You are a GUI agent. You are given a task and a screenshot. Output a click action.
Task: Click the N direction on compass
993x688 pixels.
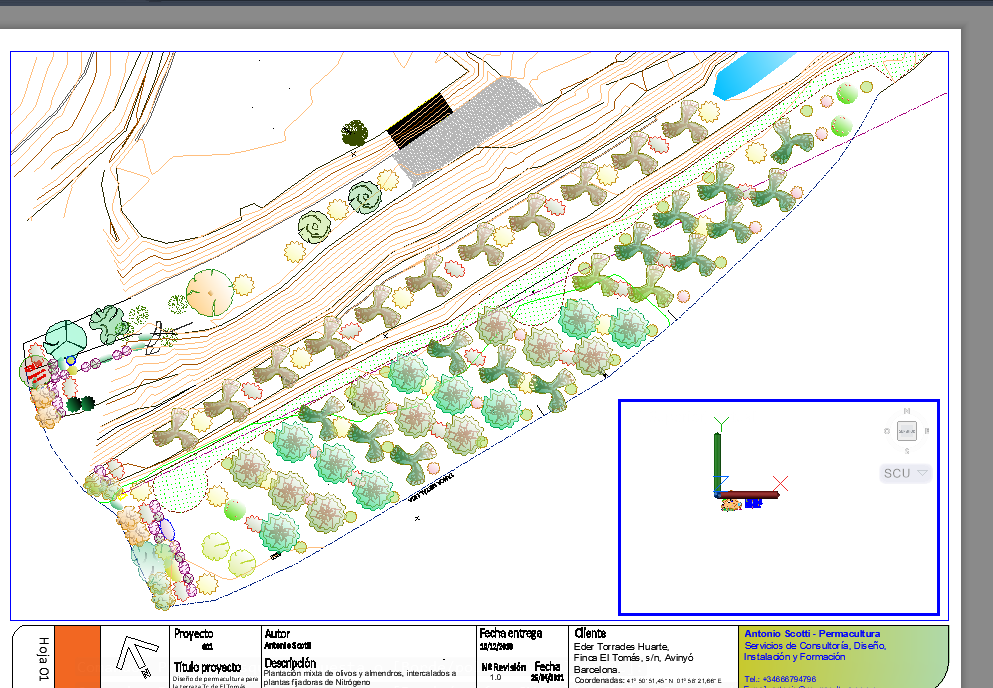click(907, 411)
